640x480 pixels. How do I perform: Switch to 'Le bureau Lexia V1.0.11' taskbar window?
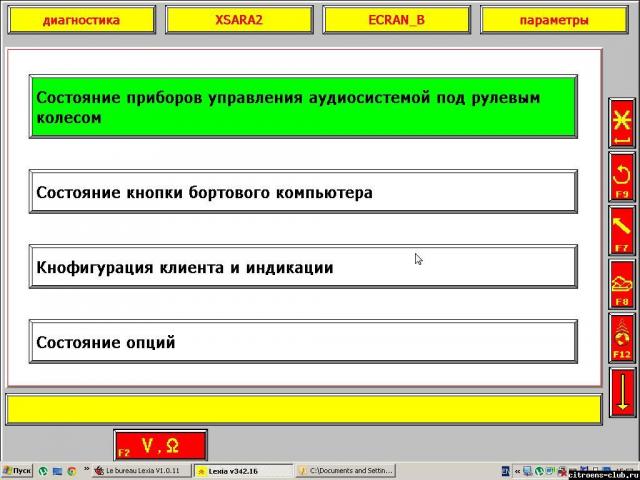tap(142, 471)
